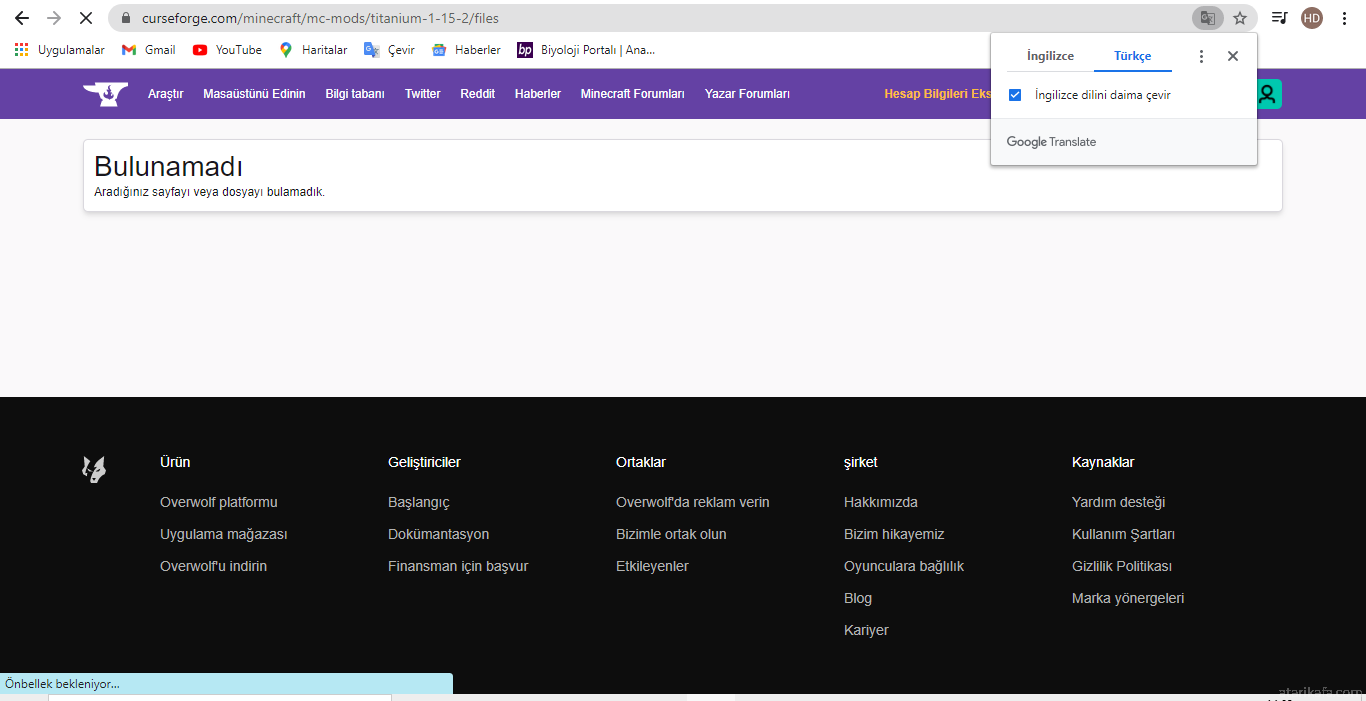Open Başlangıç footer link
Screen dimensions: 1366x701
[x=419, y=502]
